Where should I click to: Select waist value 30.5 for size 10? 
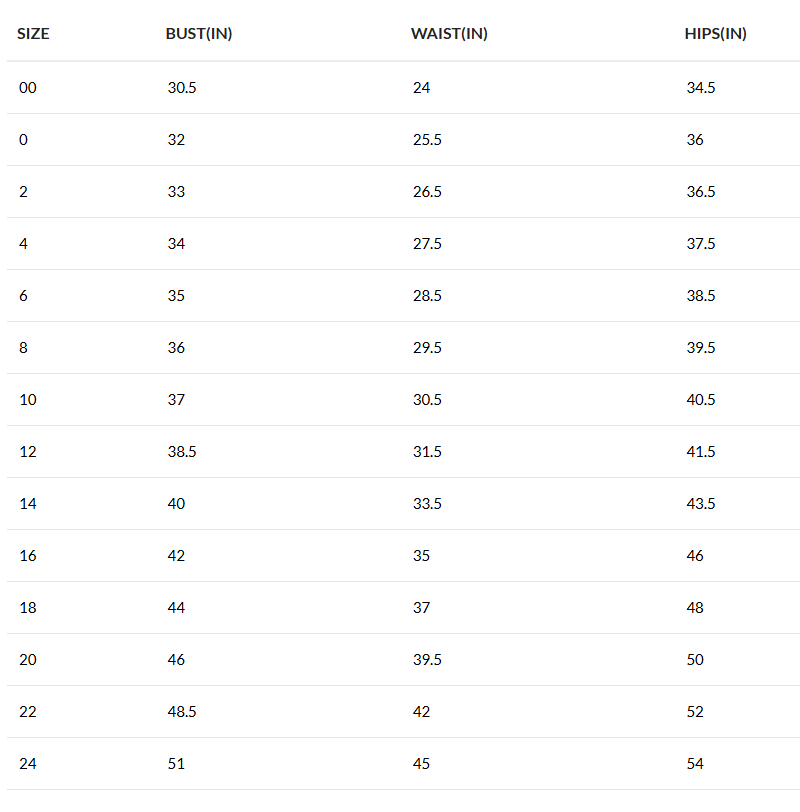427,400
